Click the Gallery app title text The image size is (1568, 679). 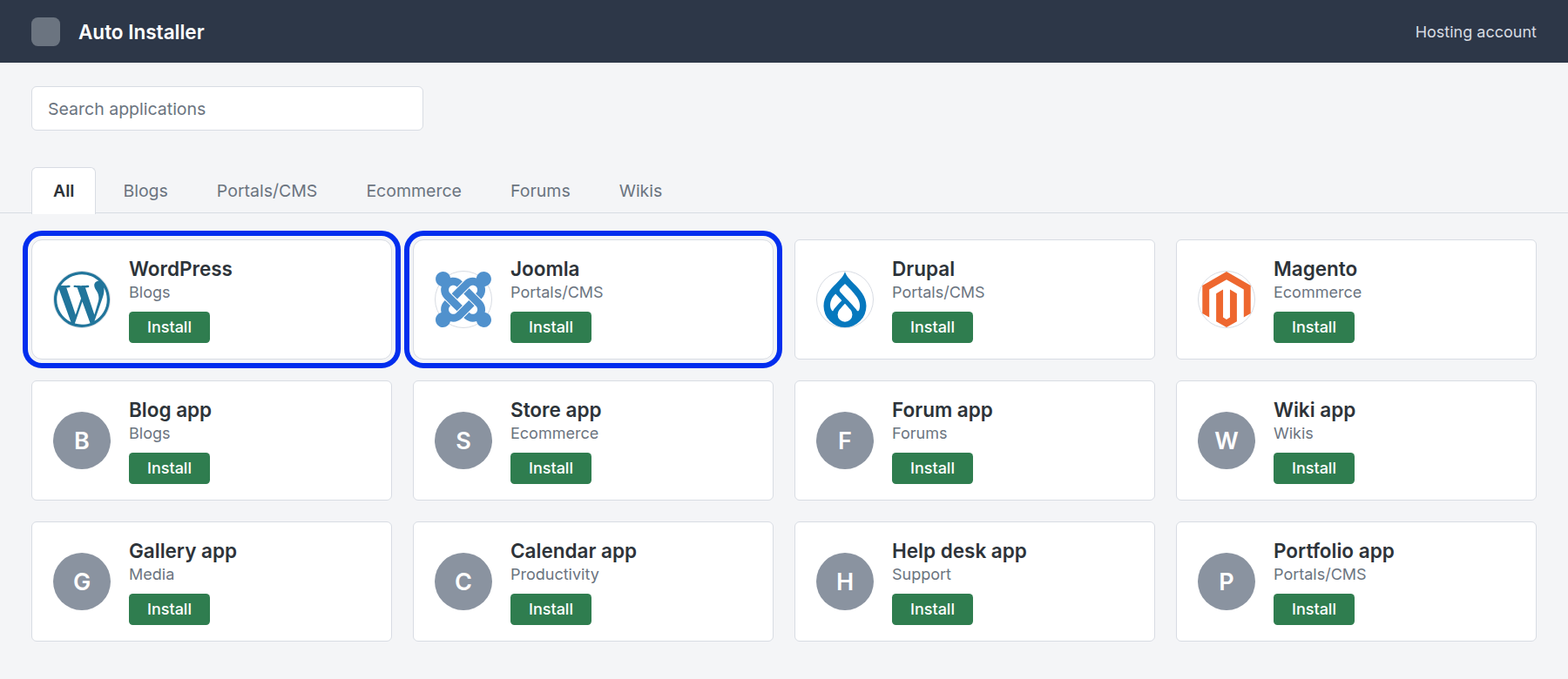[183, 551]
